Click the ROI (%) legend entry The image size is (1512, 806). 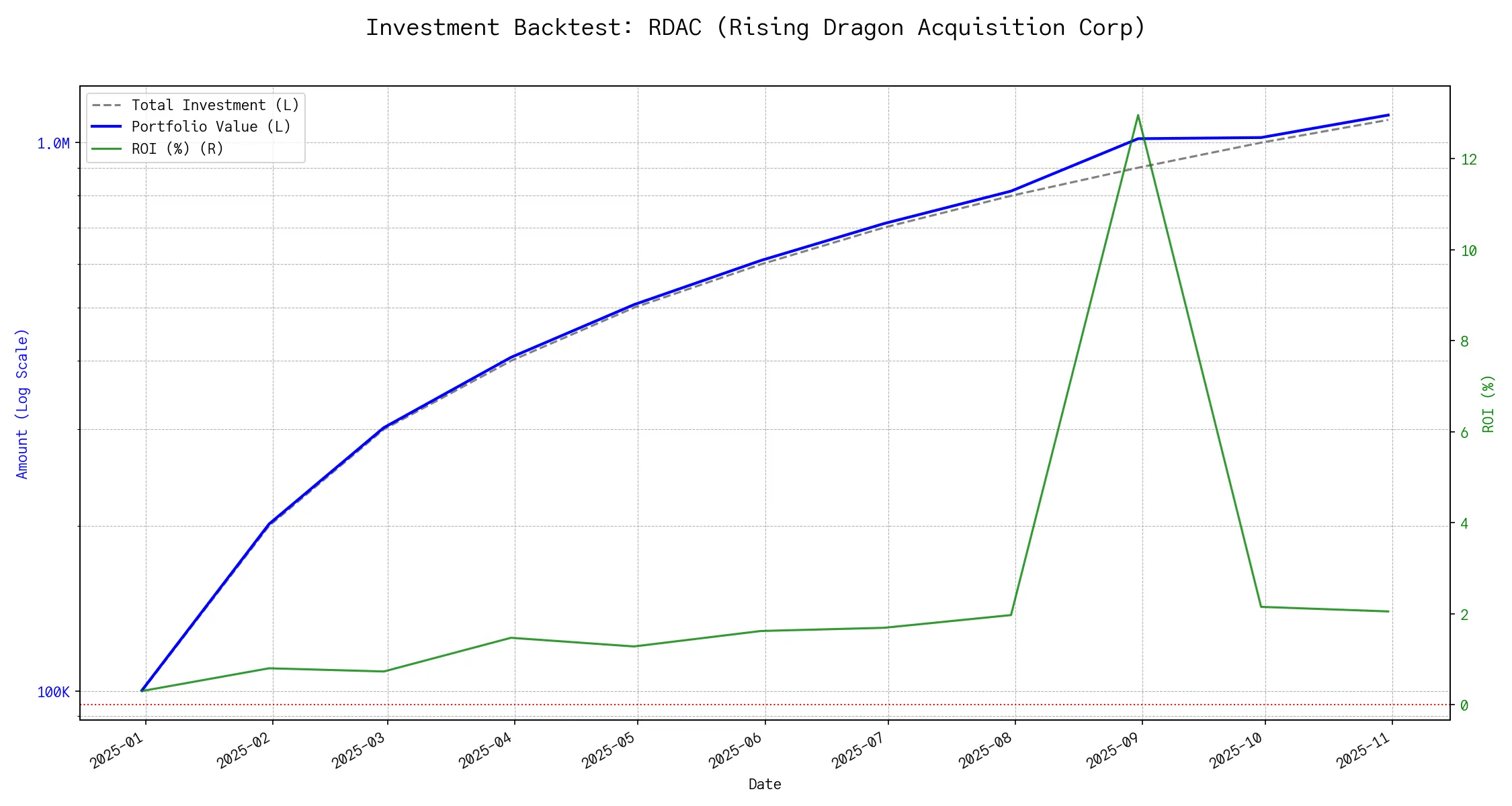(x=177, y=148)
